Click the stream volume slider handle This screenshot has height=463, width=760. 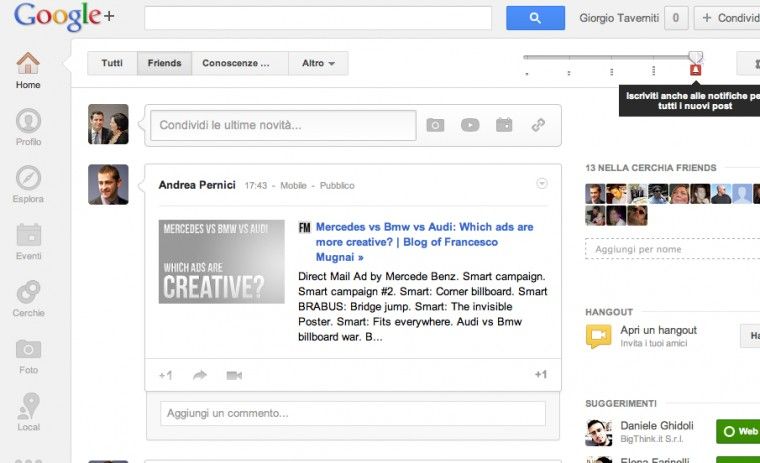pos(696,56)
